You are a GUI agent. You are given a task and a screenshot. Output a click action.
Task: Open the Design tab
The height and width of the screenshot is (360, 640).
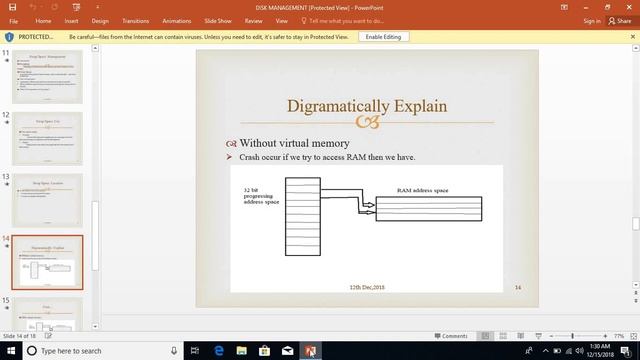point(100,21)
